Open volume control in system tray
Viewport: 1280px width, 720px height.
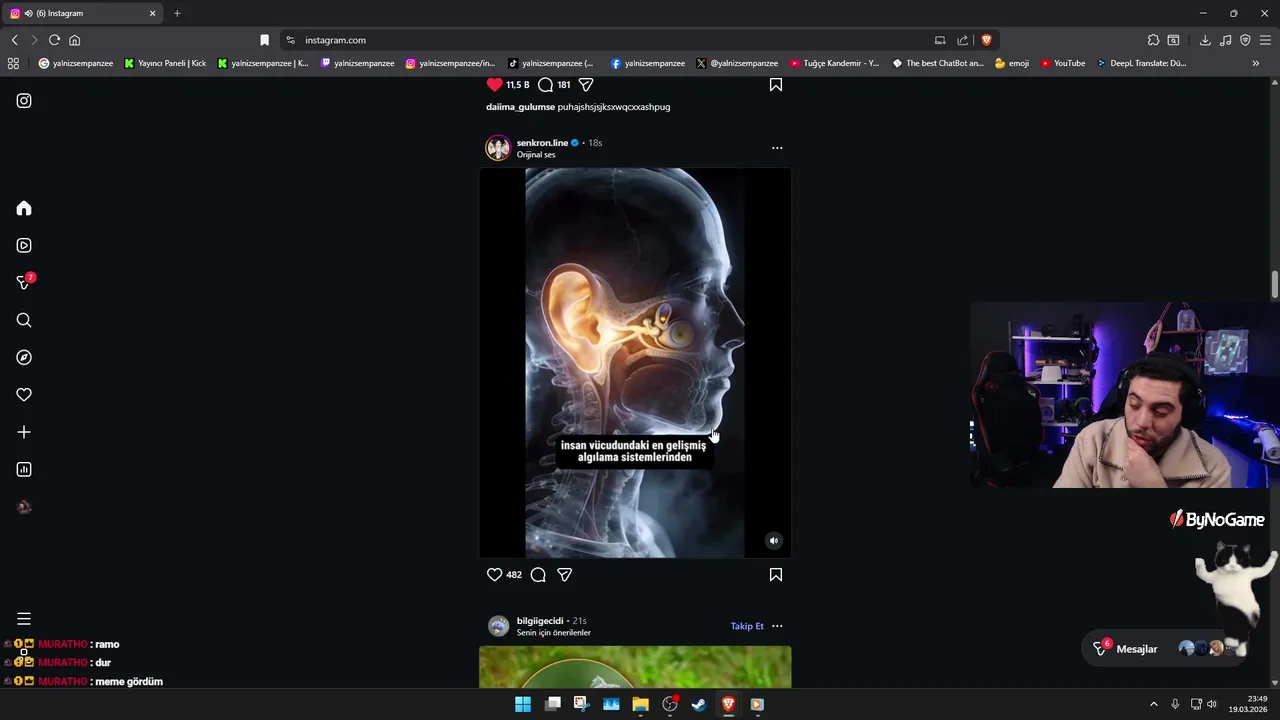[1212, 704]
